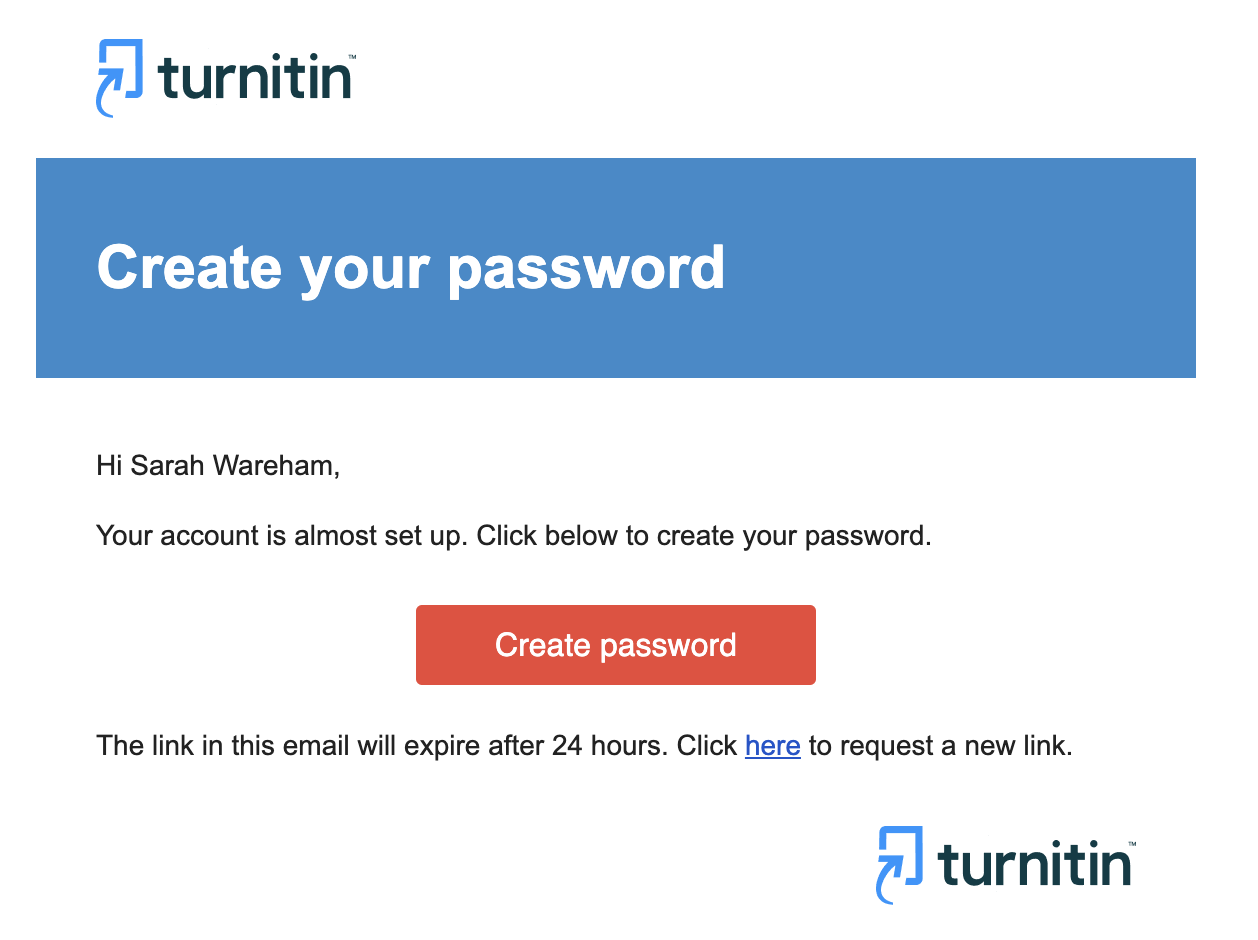Click the TM mark on the bottom logo
1258x940 pixels.
pyautogui.click(x=1132, y=846)
